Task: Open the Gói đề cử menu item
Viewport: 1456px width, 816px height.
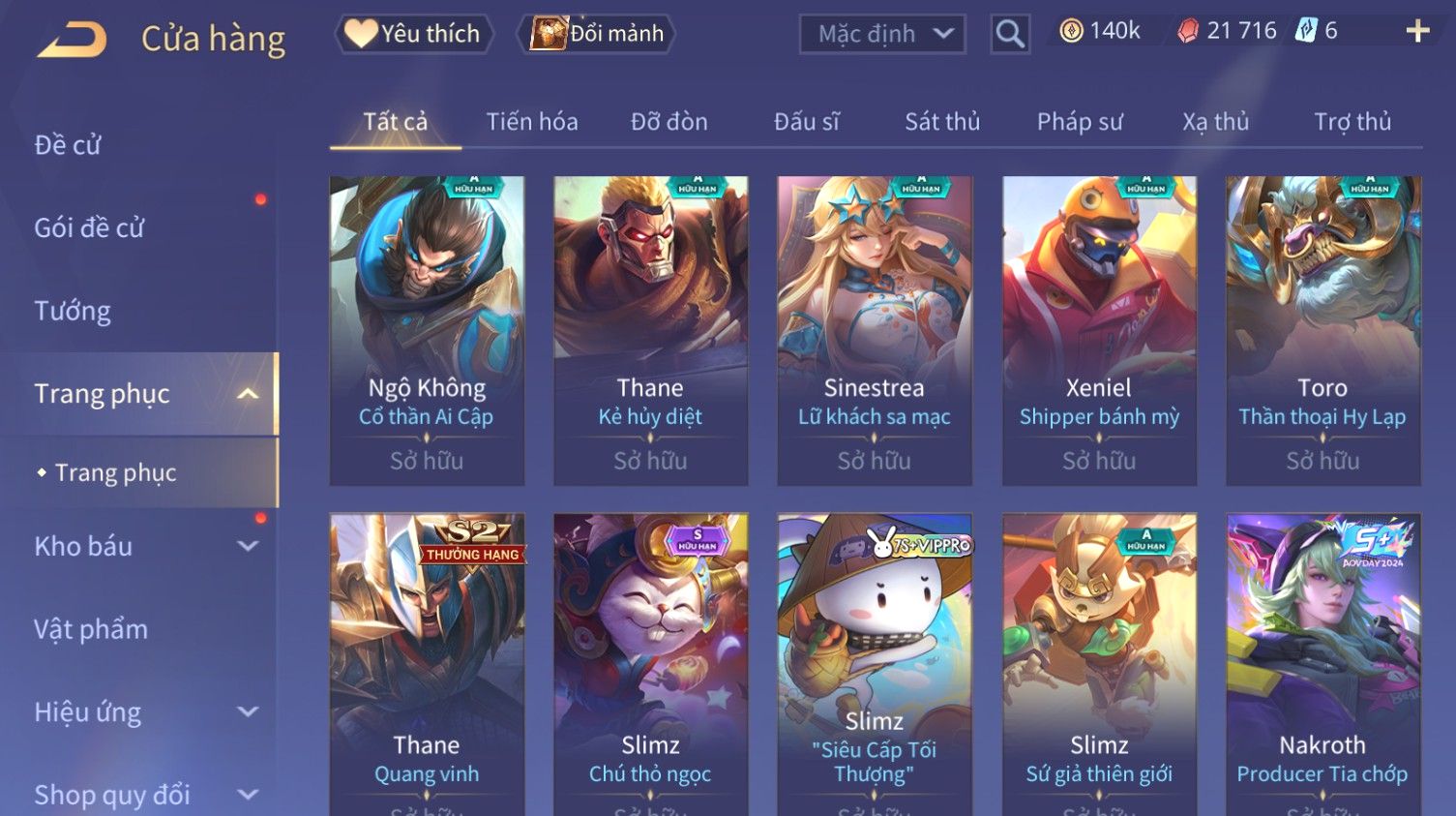Action: (89, 228)
